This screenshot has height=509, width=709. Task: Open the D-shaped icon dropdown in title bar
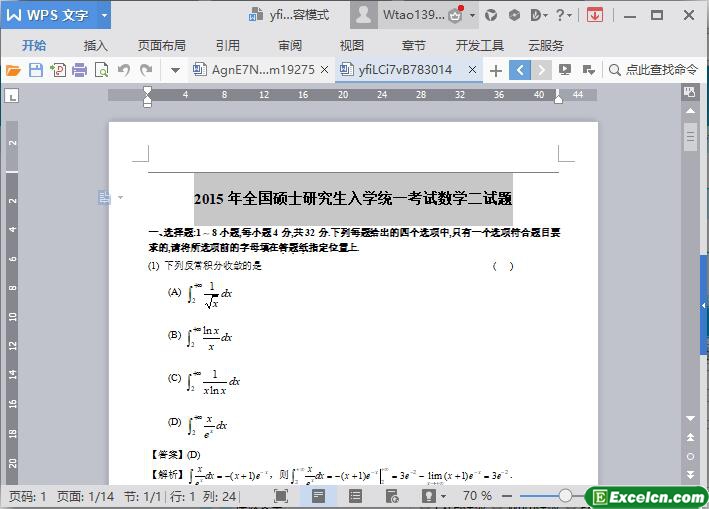pos(539,15)
